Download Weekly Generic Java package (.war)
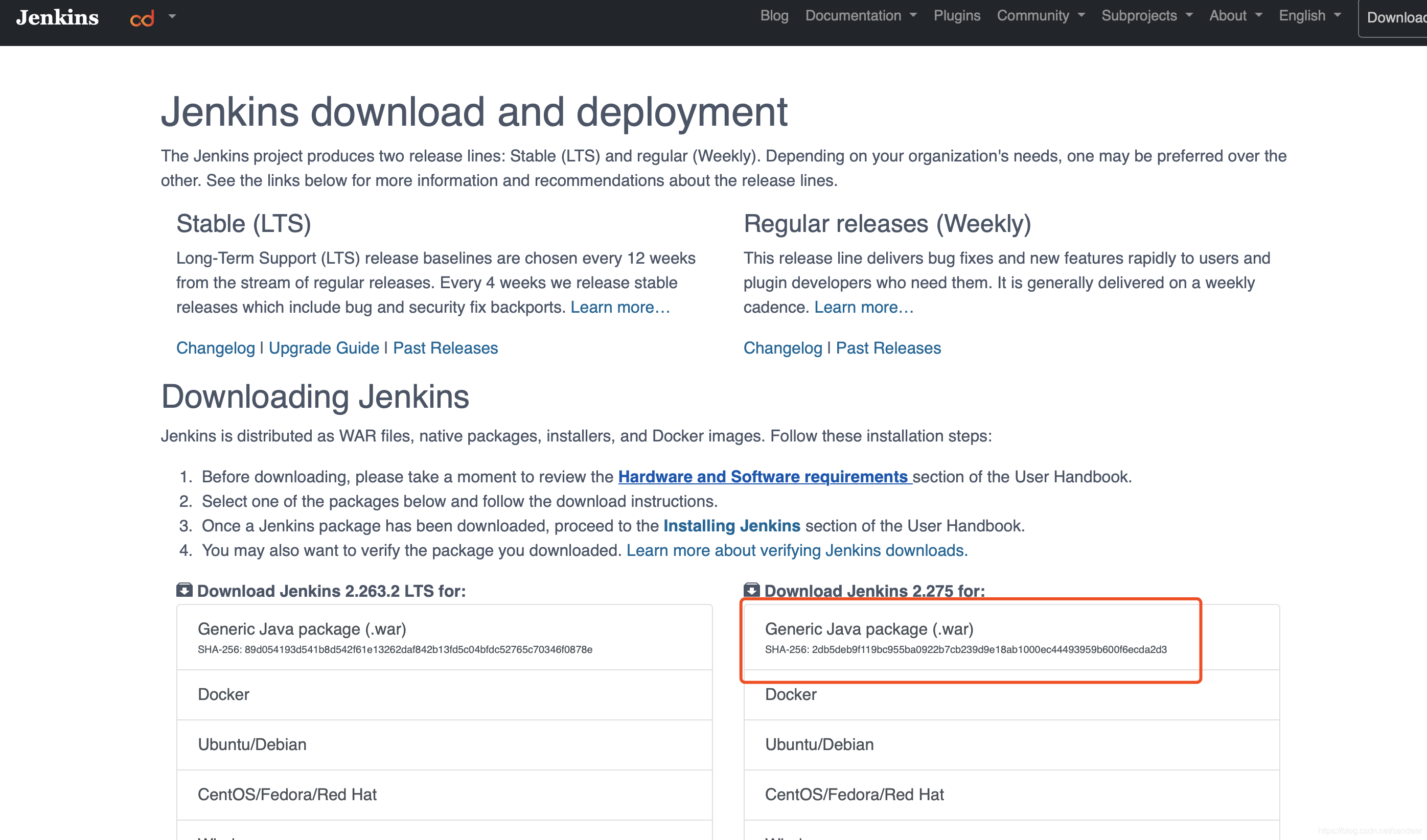Viewport: 1427px width, 840px height. [1011, 637]
